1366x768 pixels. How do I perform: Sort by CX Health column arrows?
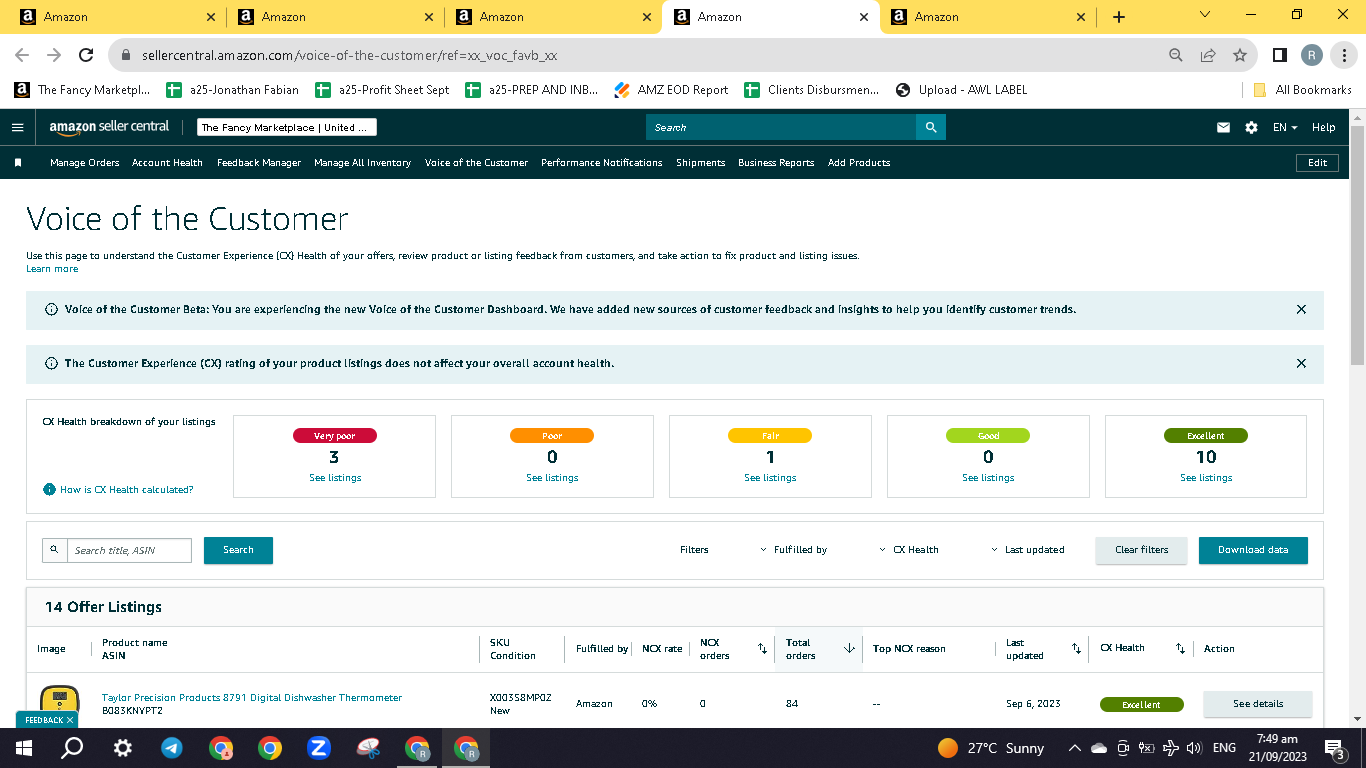(x=1180, y=649)
